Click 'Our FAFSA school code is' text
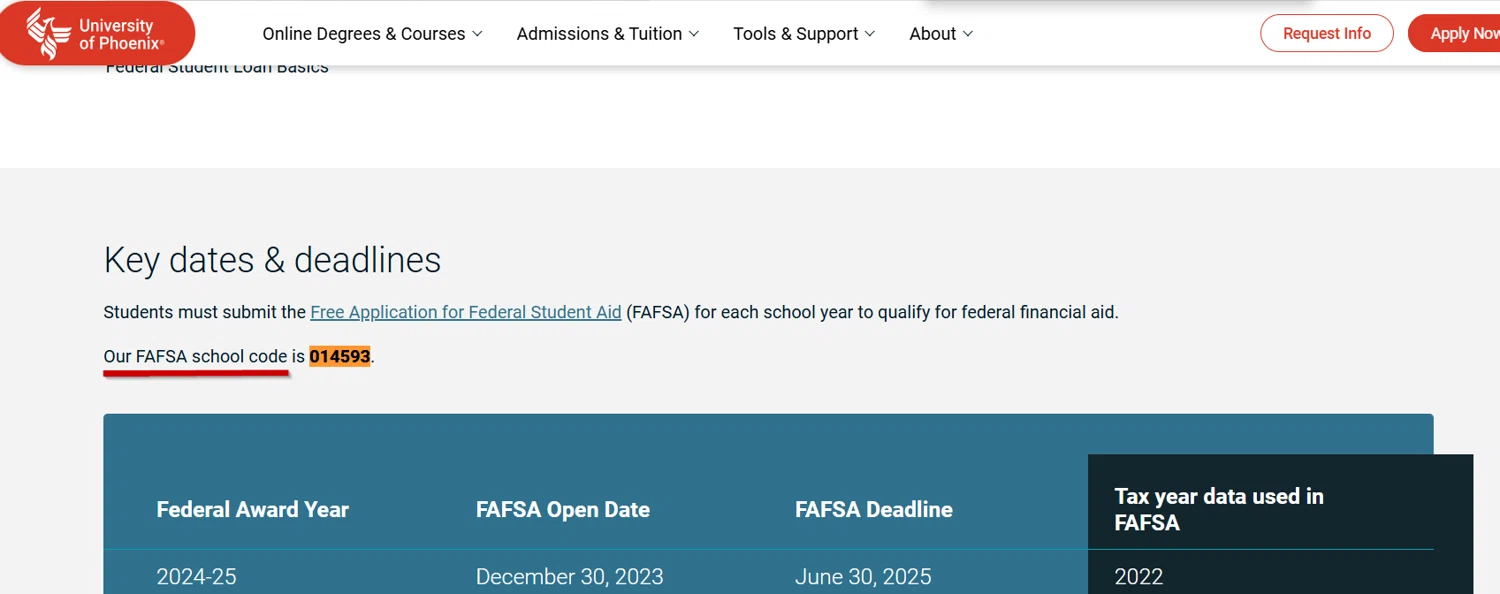This screenshot has height=594, width=1500. pyautogui.click(x=204, y=356)
